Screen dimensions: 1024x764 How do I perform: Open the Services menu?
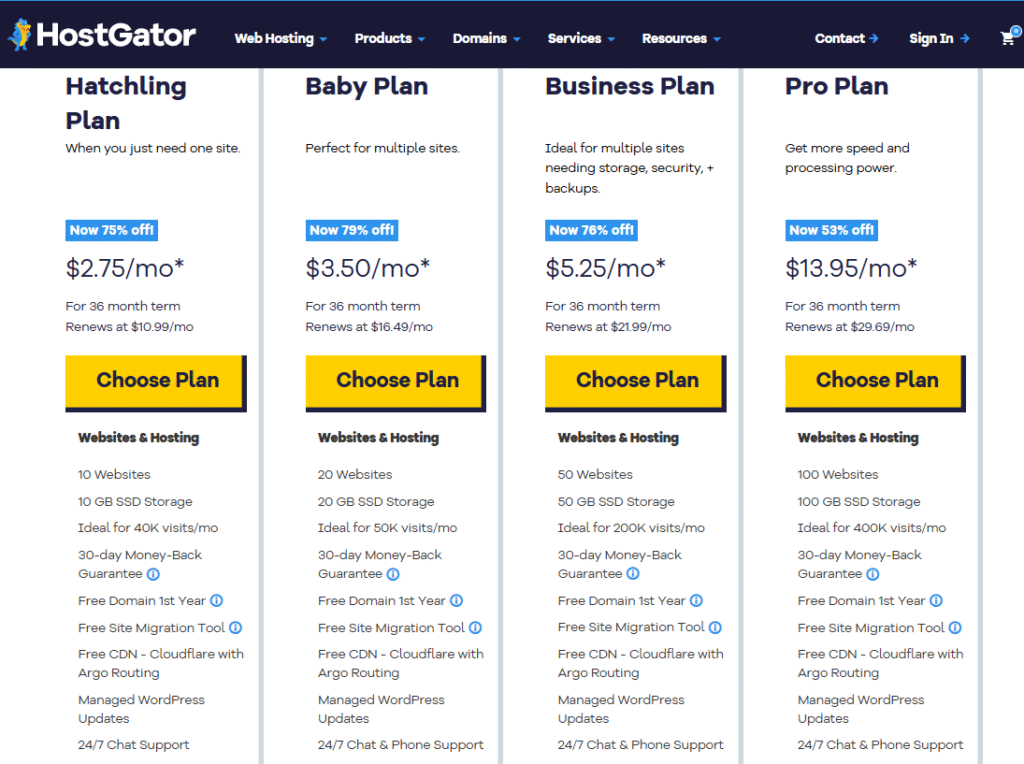[x=580, y=39]
